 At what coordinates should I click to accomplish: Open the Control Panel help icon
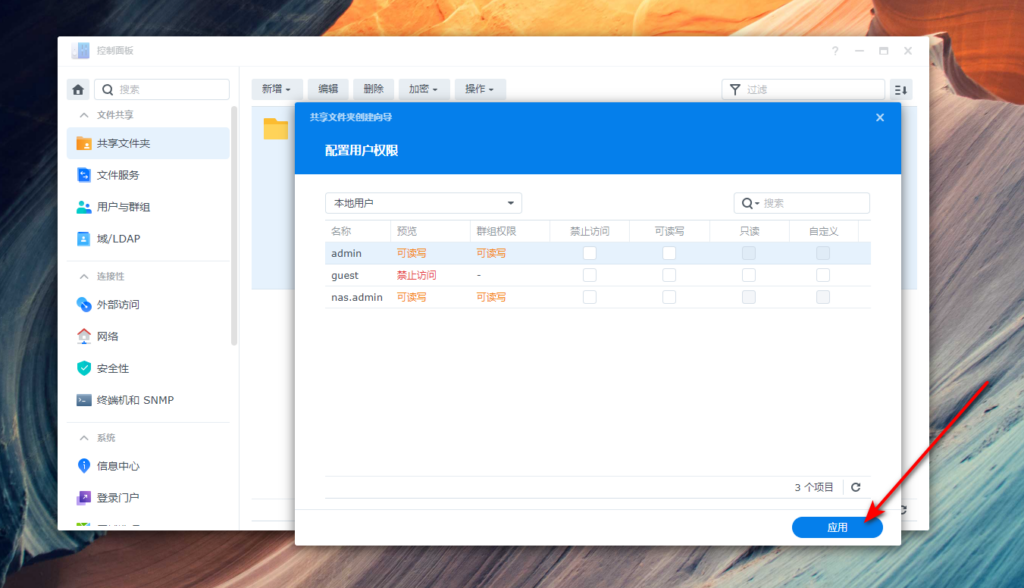835,51
